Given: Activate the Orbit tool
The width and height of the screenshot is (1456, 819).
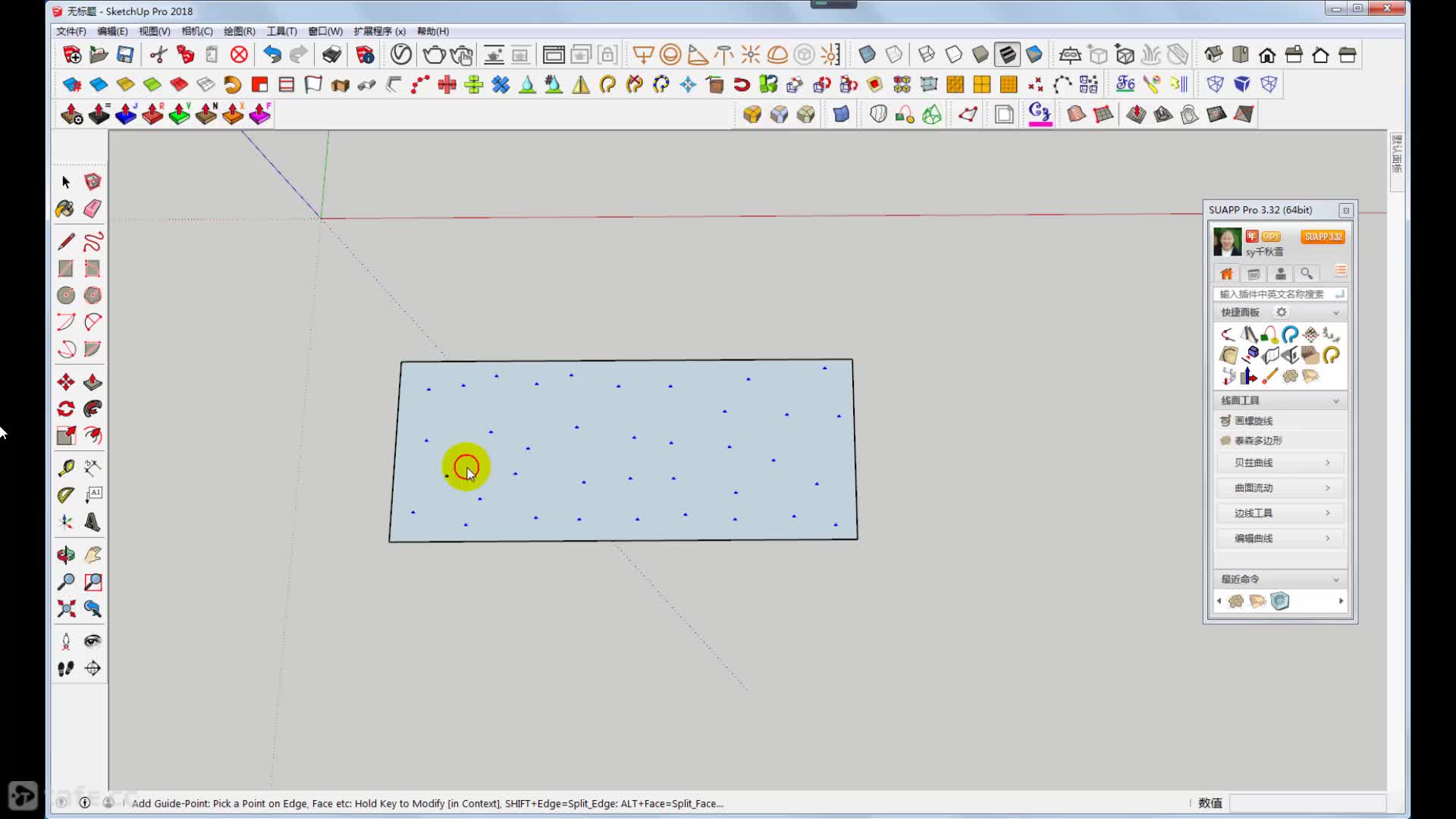Looking at the screenshot, I should tap(66, 555).
